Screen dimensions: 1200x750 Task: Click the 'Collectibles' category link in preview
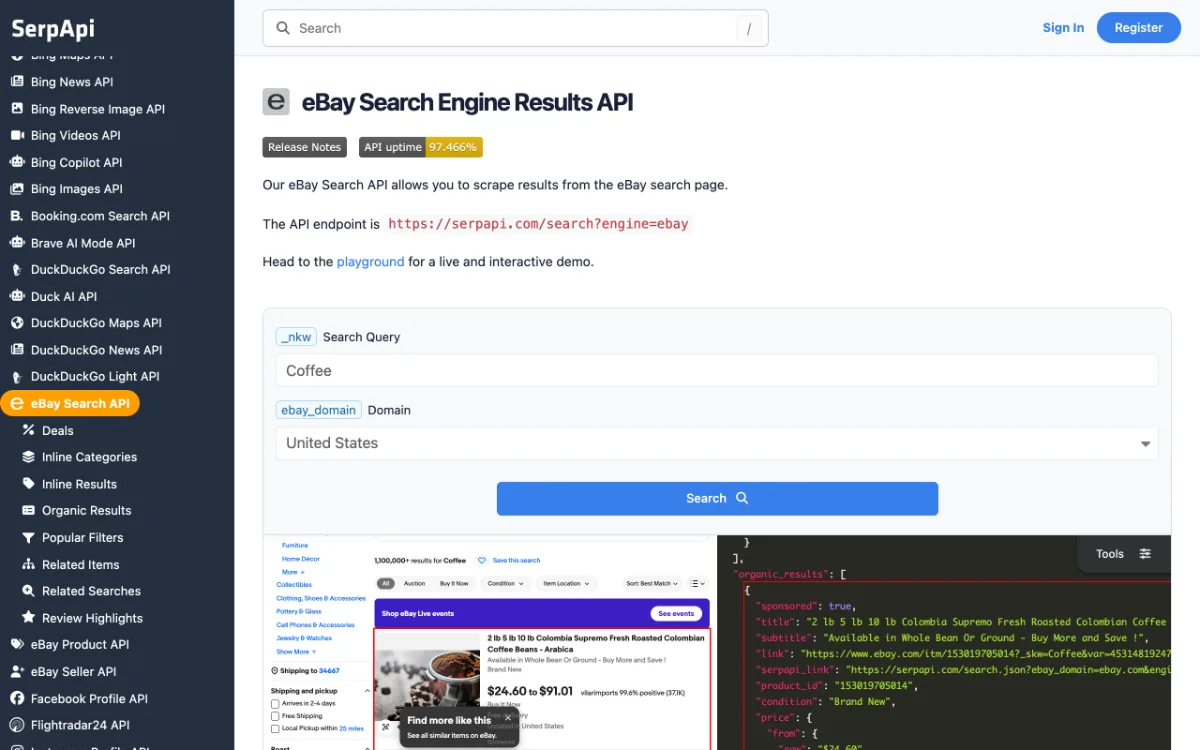(294, 585)
